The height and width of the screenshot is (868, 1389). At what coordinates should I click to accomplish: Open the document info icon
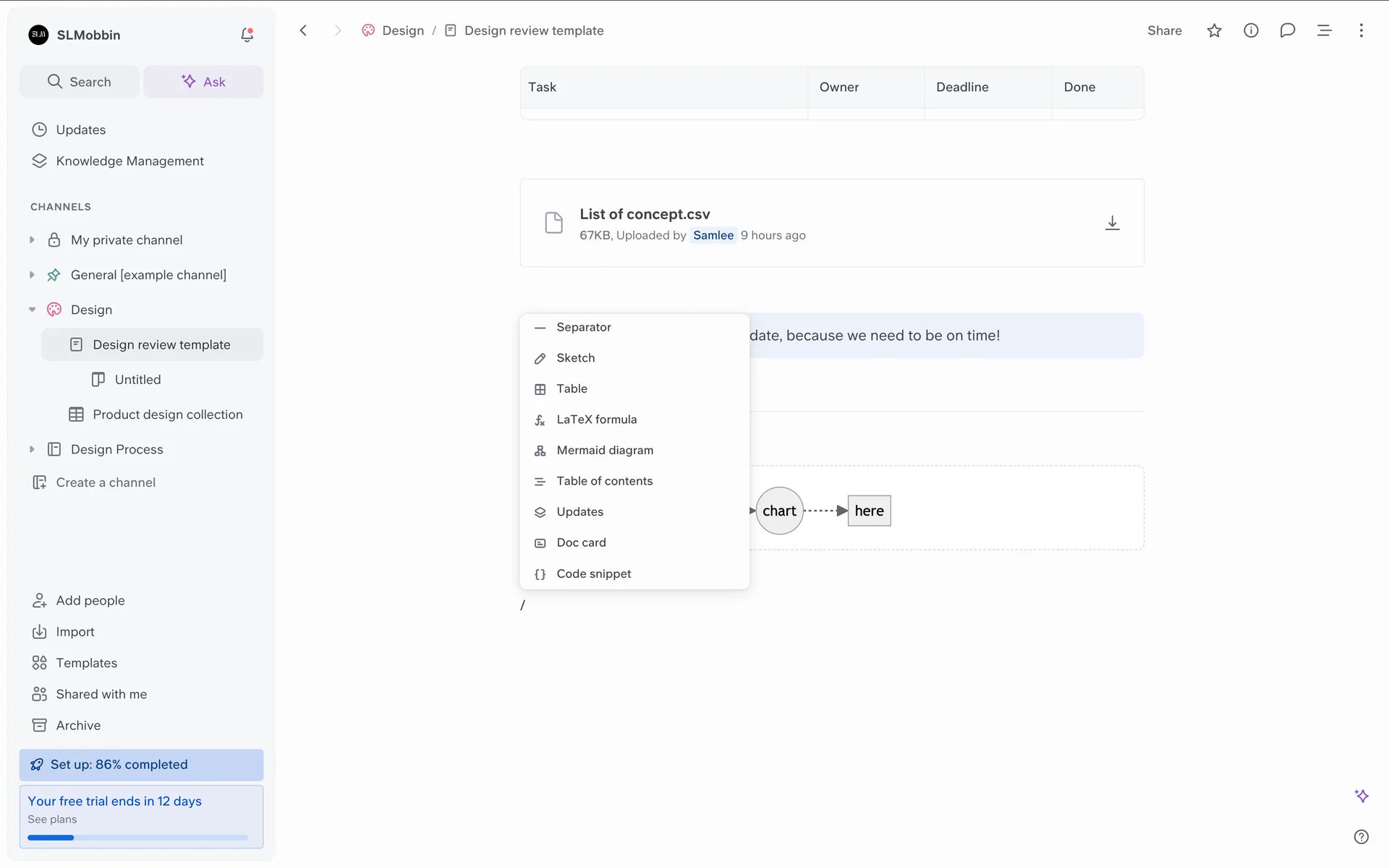(1251, 30)
